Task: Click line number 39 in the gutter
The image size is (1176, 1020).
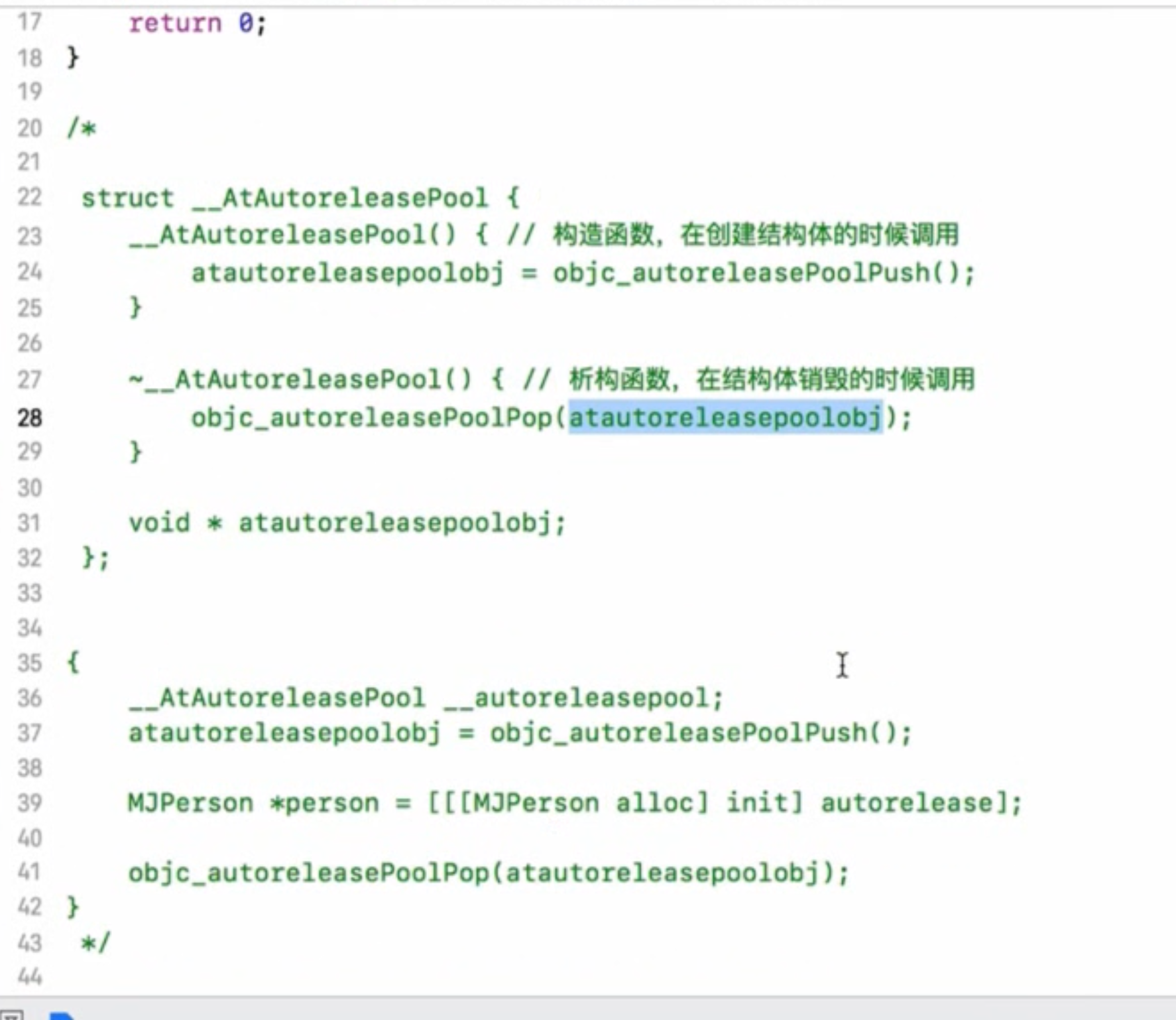Action: tap(30, 803)
